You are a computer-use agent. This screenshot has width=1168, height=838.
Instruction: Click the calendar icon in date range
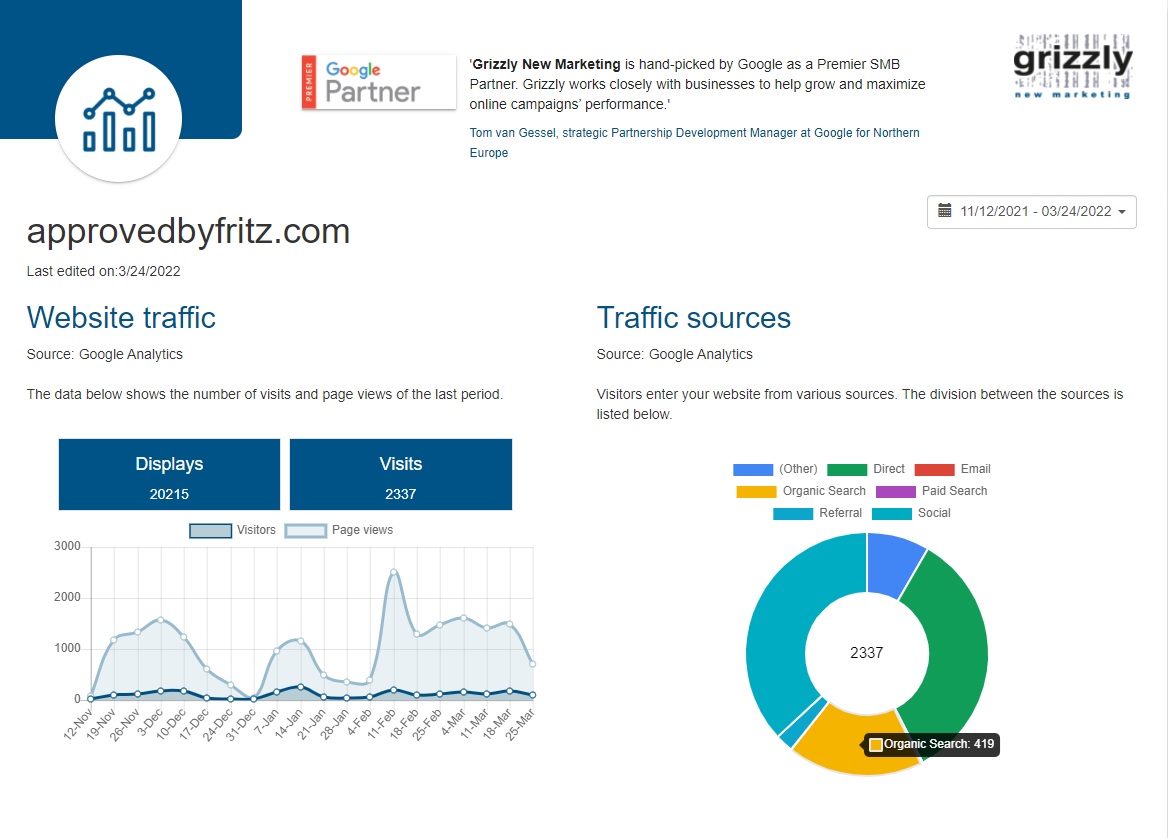point(945,211)
